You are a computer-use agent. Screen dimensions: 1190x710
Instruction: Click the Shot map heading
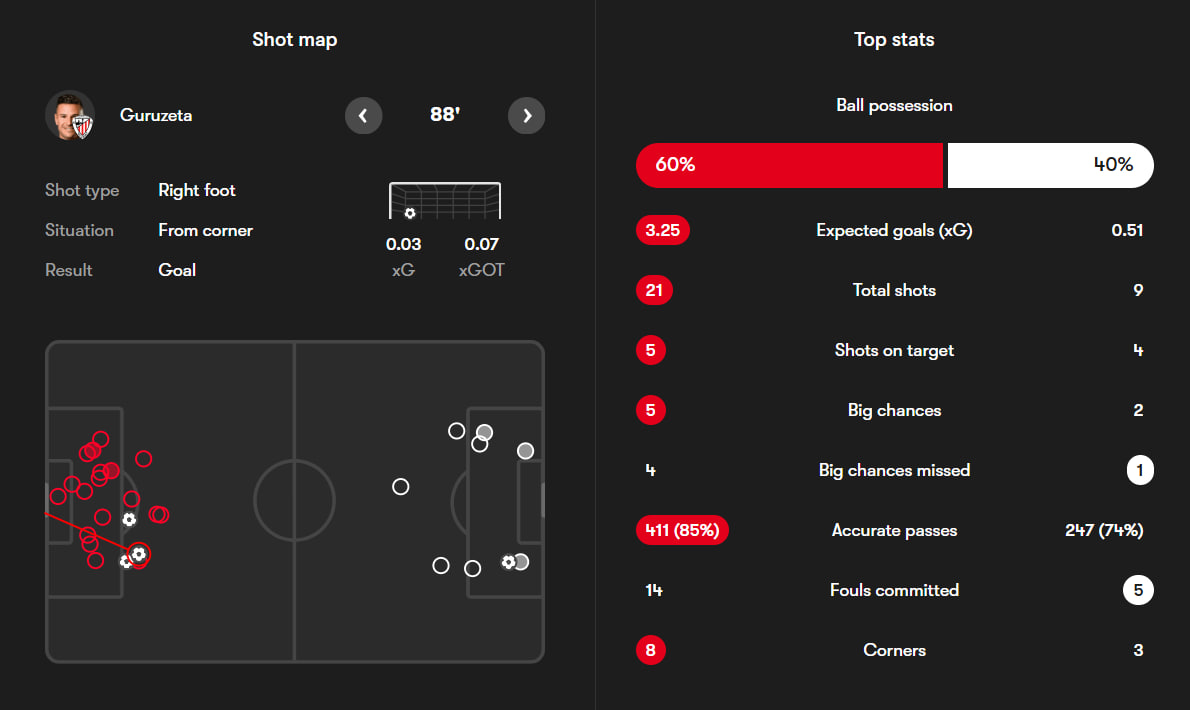click(x=294, y=40)
